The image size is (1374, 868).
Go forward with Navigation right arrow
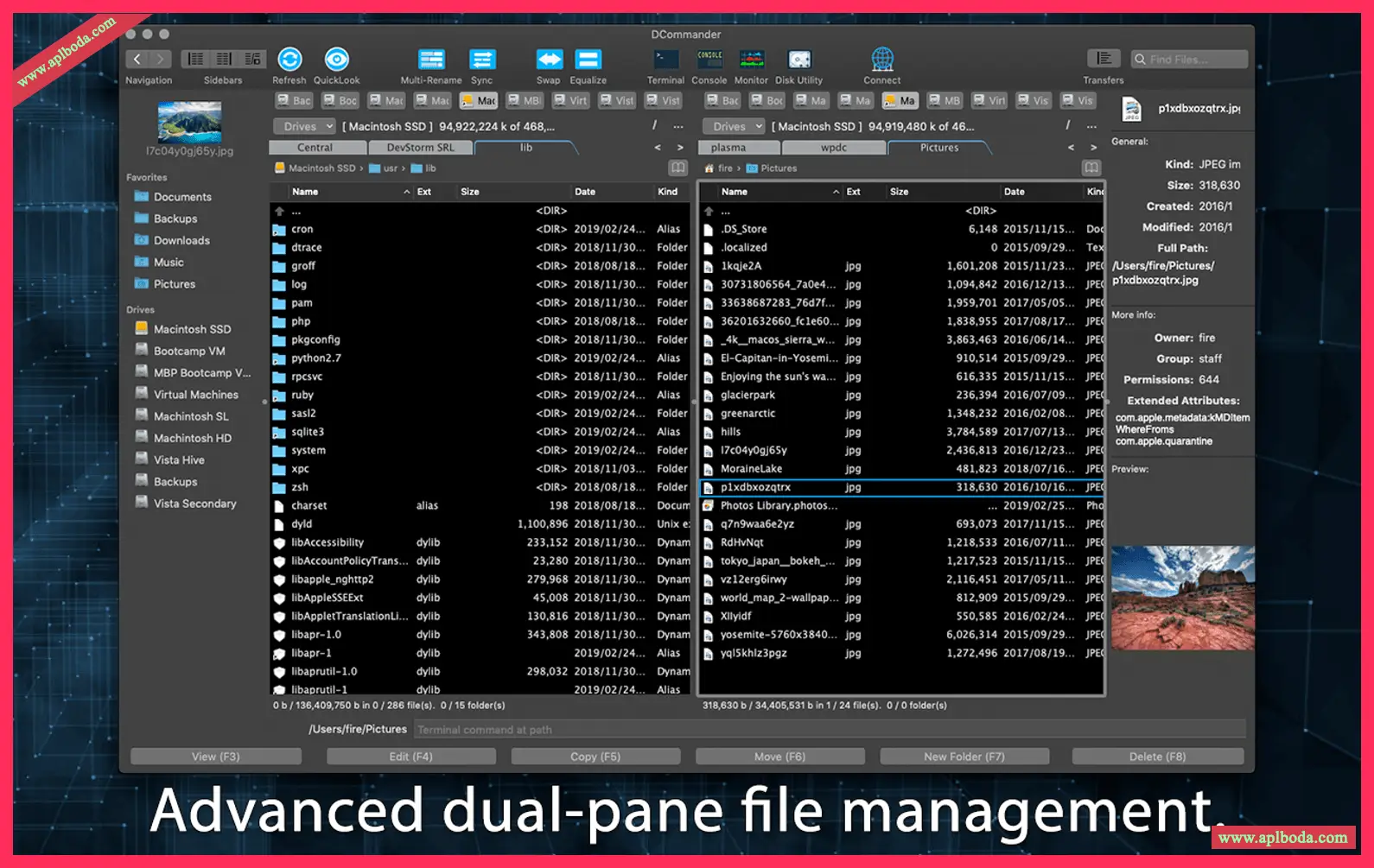pyautogui.click(x=160, y=59)
